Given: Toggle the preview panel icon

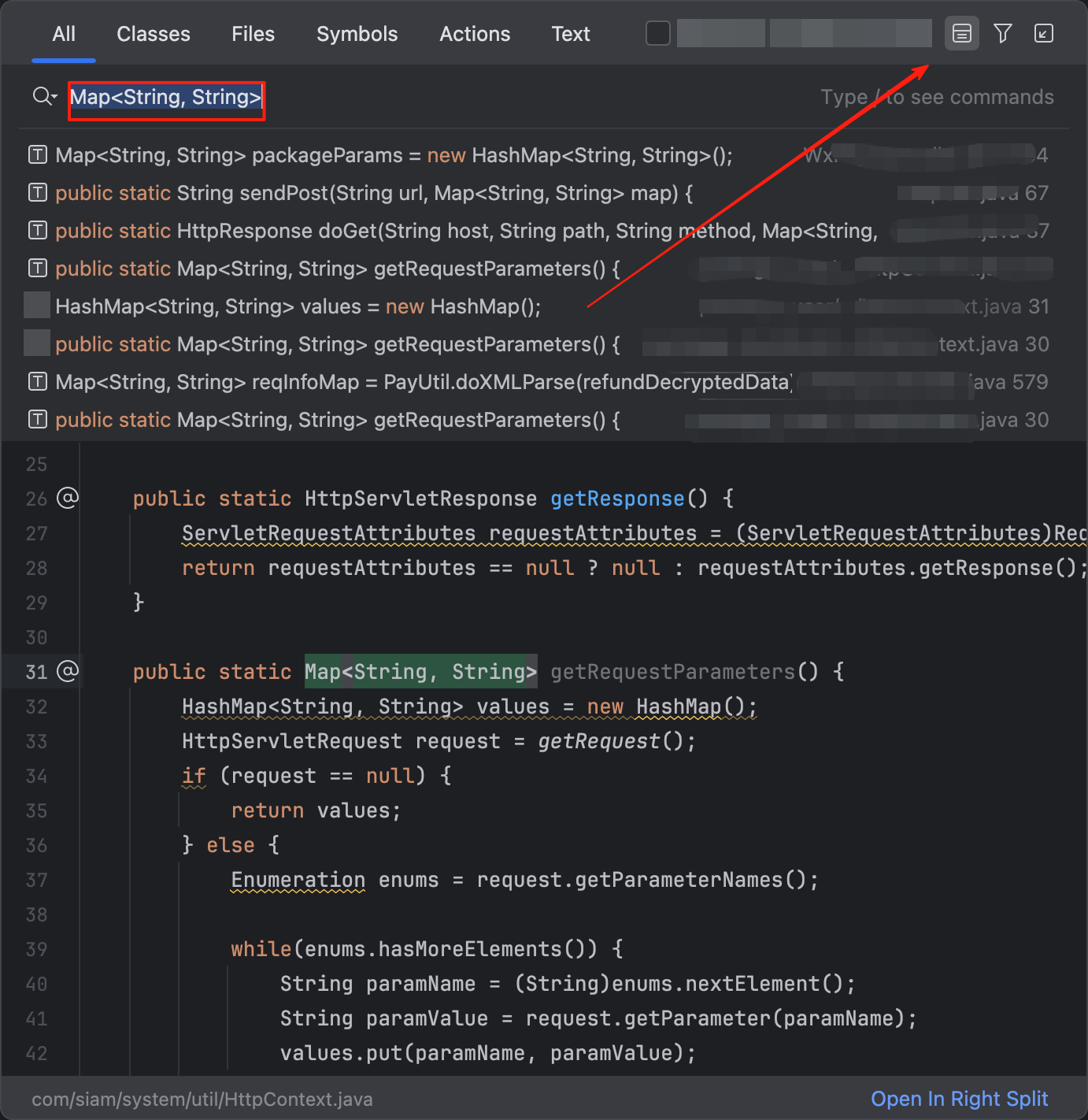Looking at the screenshot, I should 961,34.
